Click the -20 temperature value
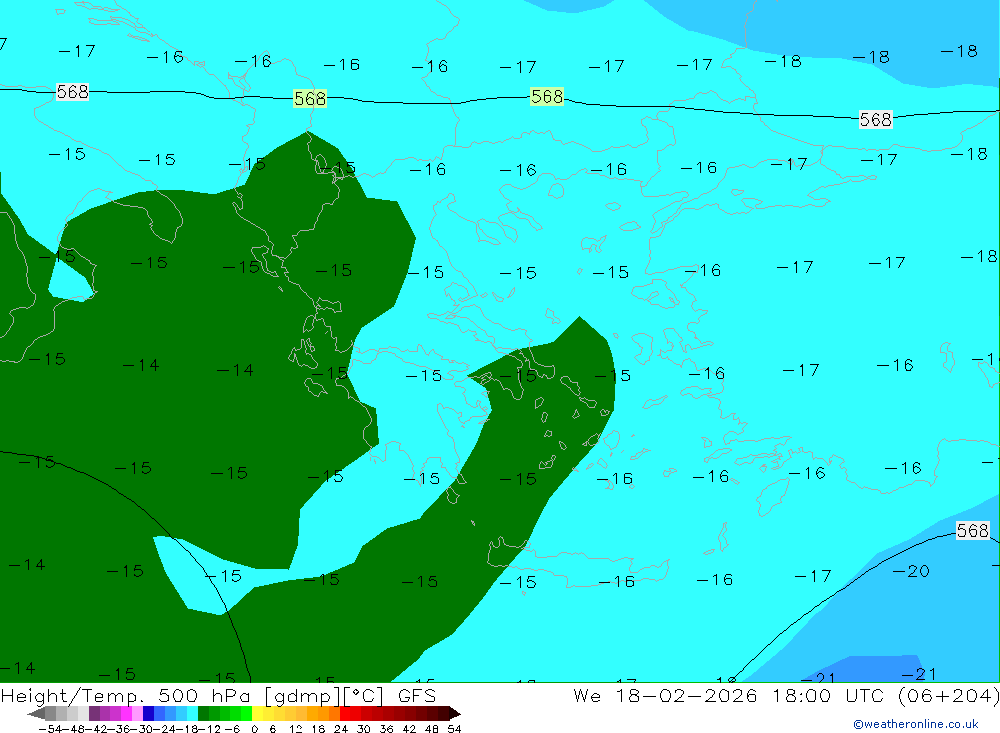The height and width of the screenshot is (733, 1000). [x=911, y=571]
